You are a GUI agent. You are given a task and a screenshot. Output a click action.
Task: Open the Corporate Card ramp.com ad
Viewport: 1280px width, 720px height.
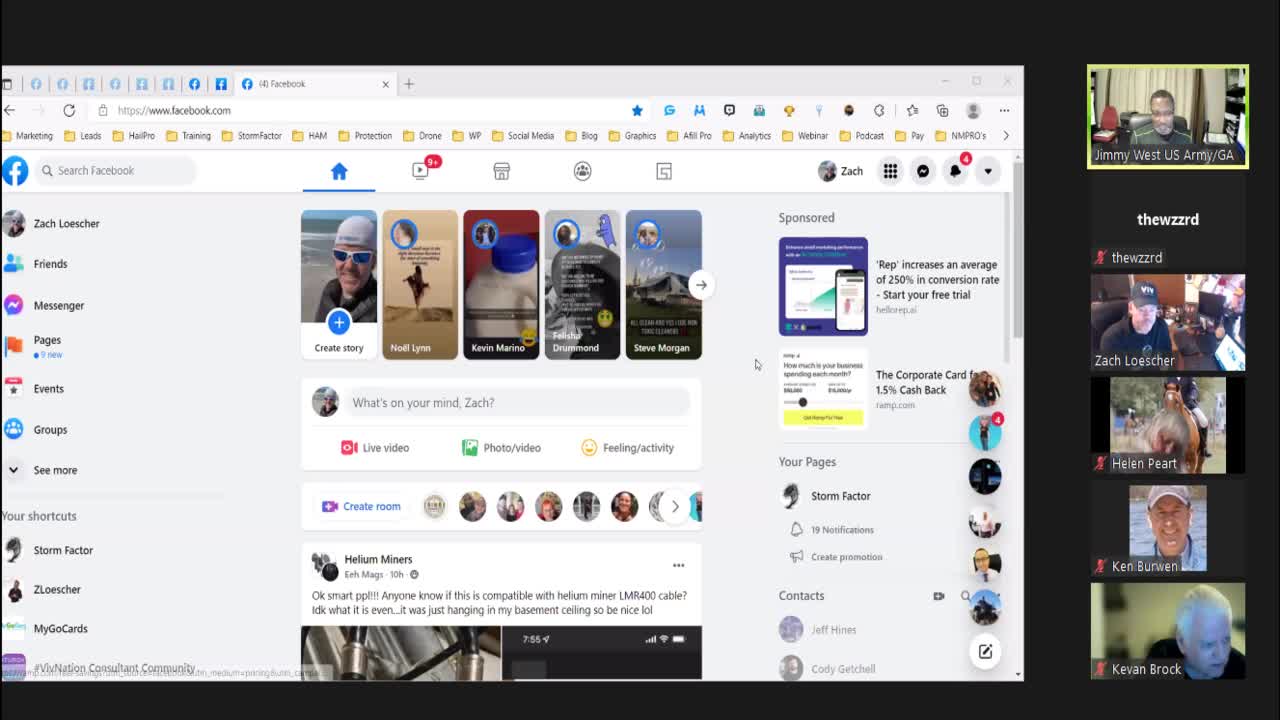890,389
